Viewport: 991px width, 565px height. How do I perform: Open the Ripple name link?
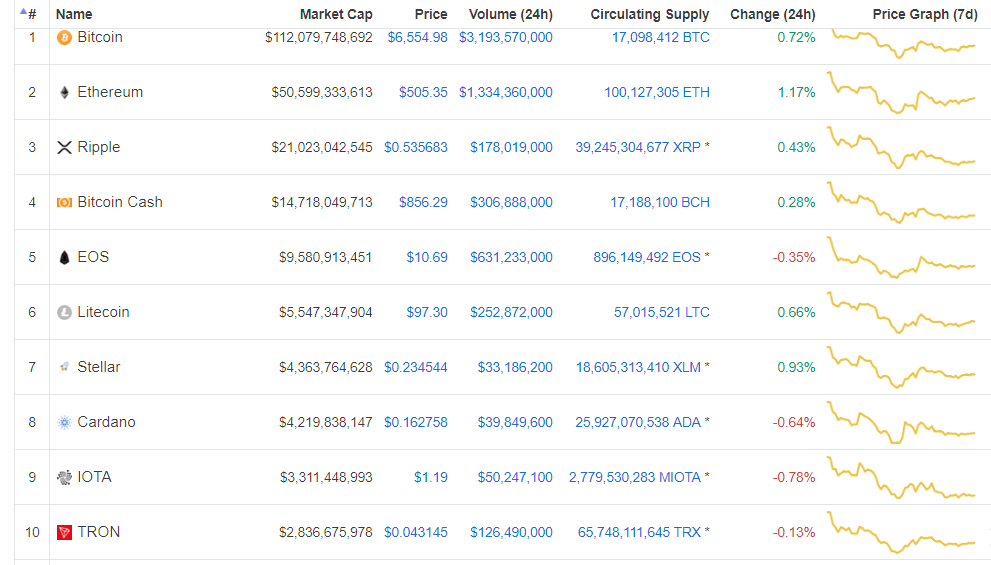coord(99,147)
